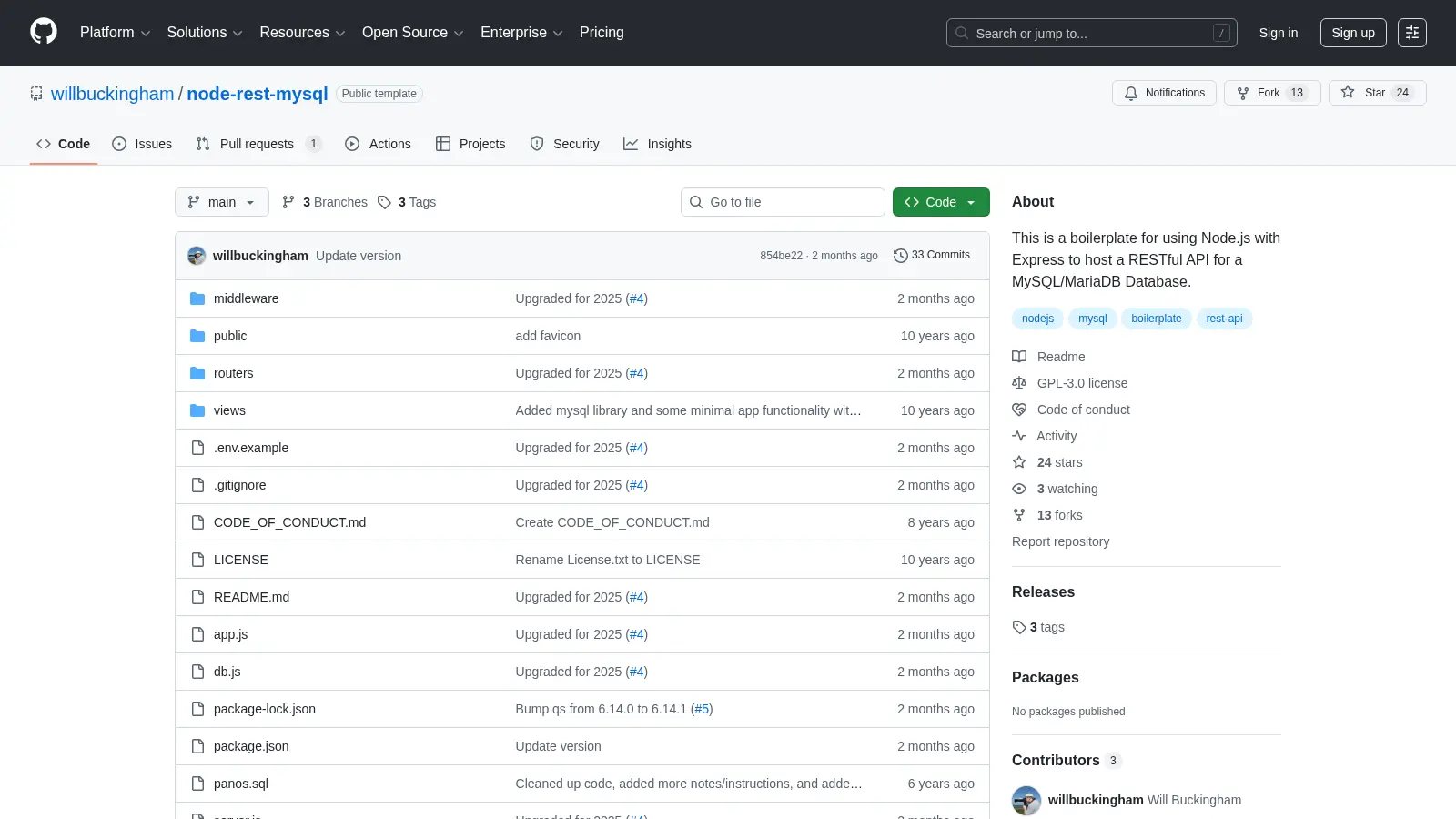View the 33 Commits history

click(932, 256)
